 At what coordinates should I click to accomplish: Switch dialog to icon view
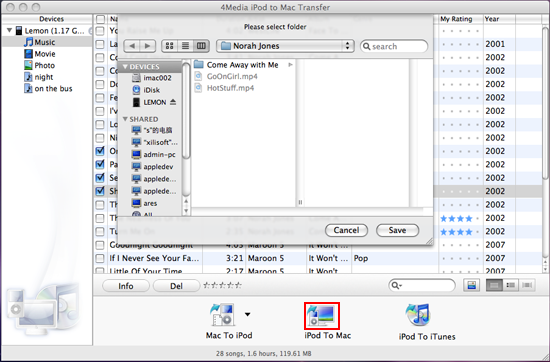click(x=169, y=46)
